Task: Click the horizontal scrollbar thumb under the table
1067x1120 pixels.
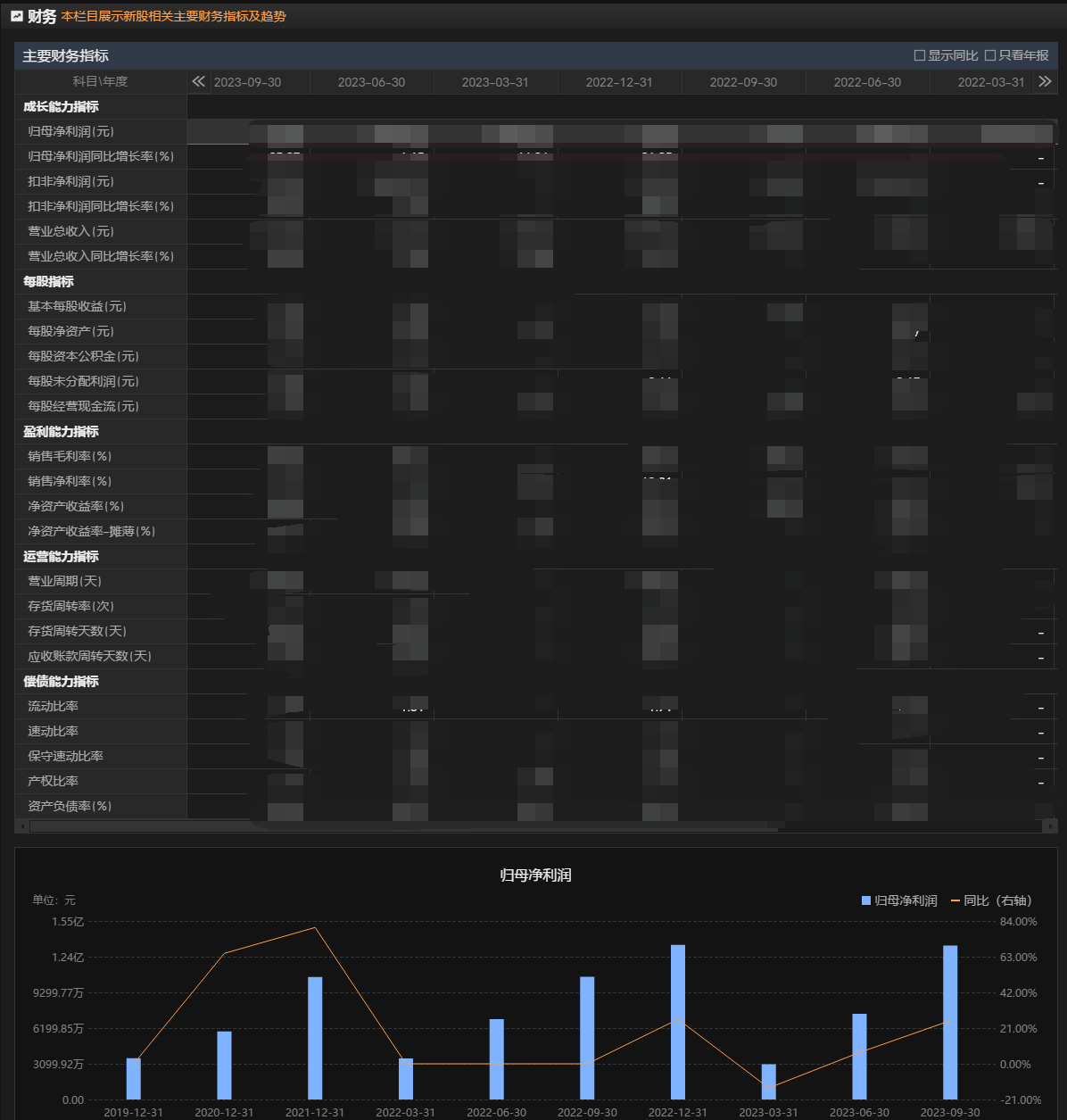Action: pyautogui.click(x=401, y=826)
